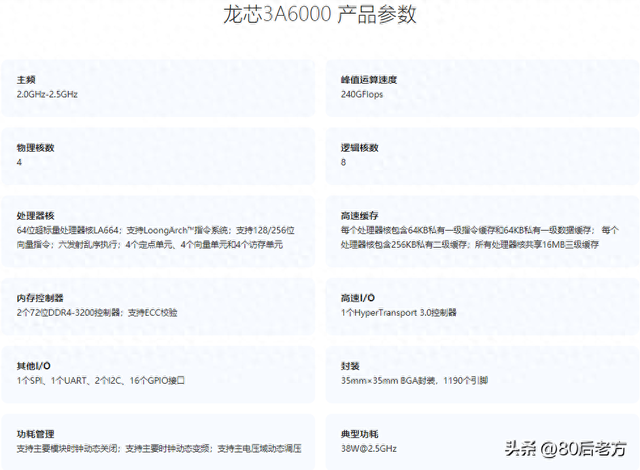
Task: Select the 逻辑核数 label
Action: tap(360, 148)
